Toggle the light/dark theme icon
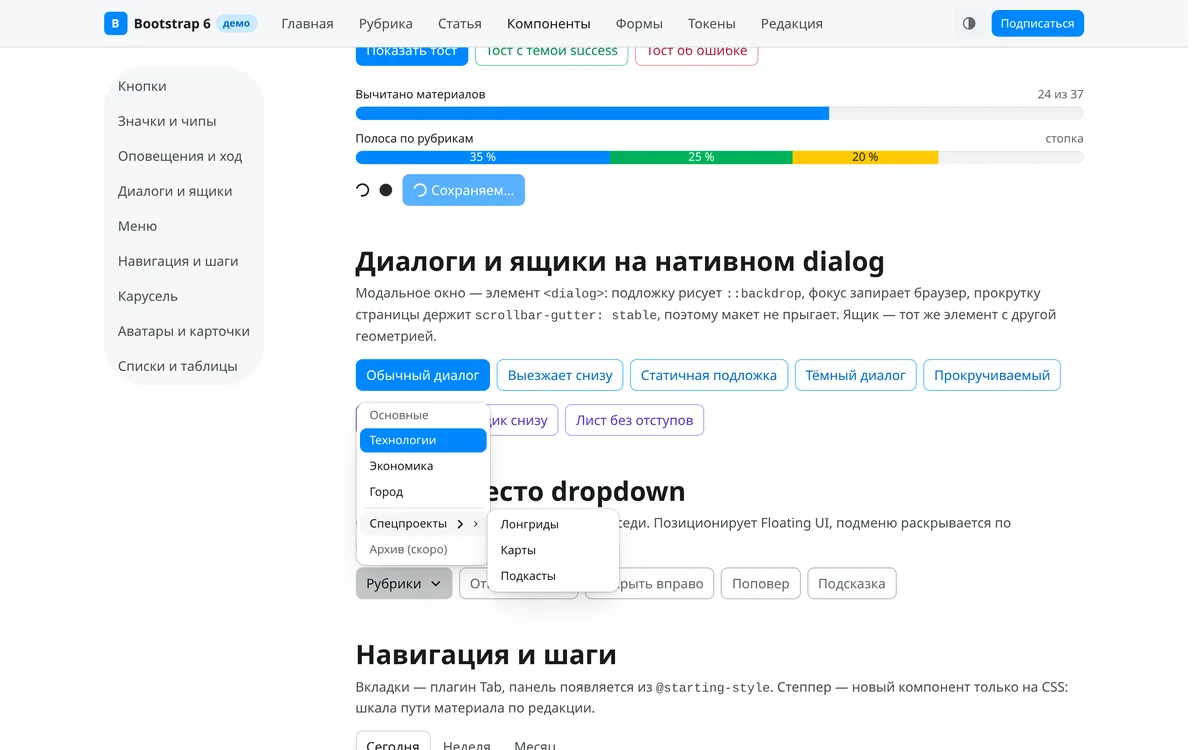 click(969, 23)
